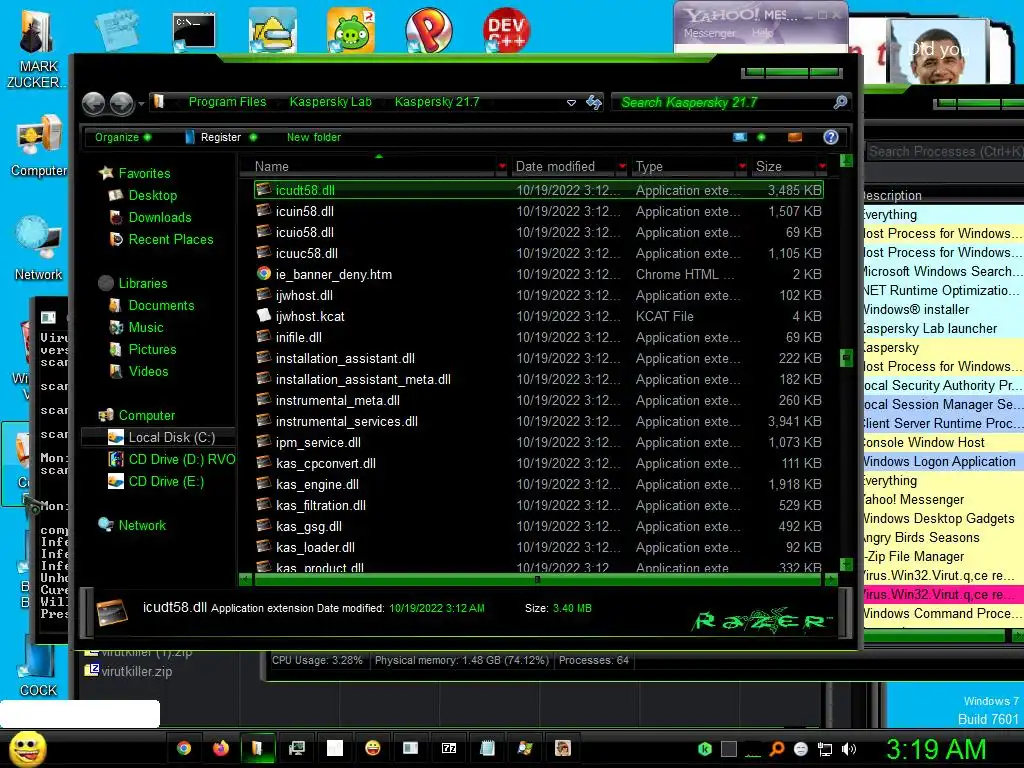Select the ijwhost.kcat file icon
1024x768 pixels.
(x=263, y=315)
